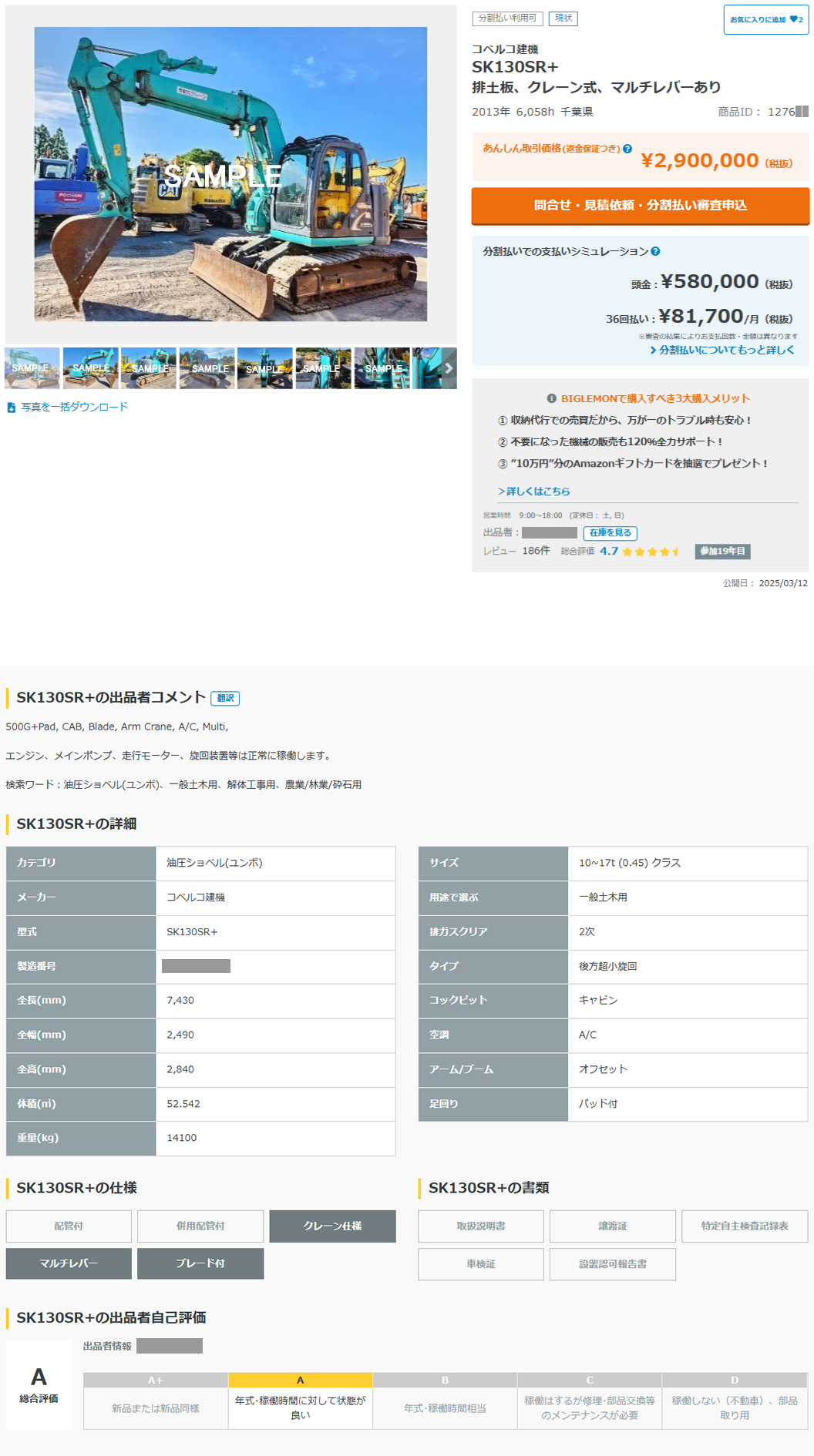Click the 14100 weight value
The width and height of the screenshot is (814, 1456).
click(x=182, y=1139)
